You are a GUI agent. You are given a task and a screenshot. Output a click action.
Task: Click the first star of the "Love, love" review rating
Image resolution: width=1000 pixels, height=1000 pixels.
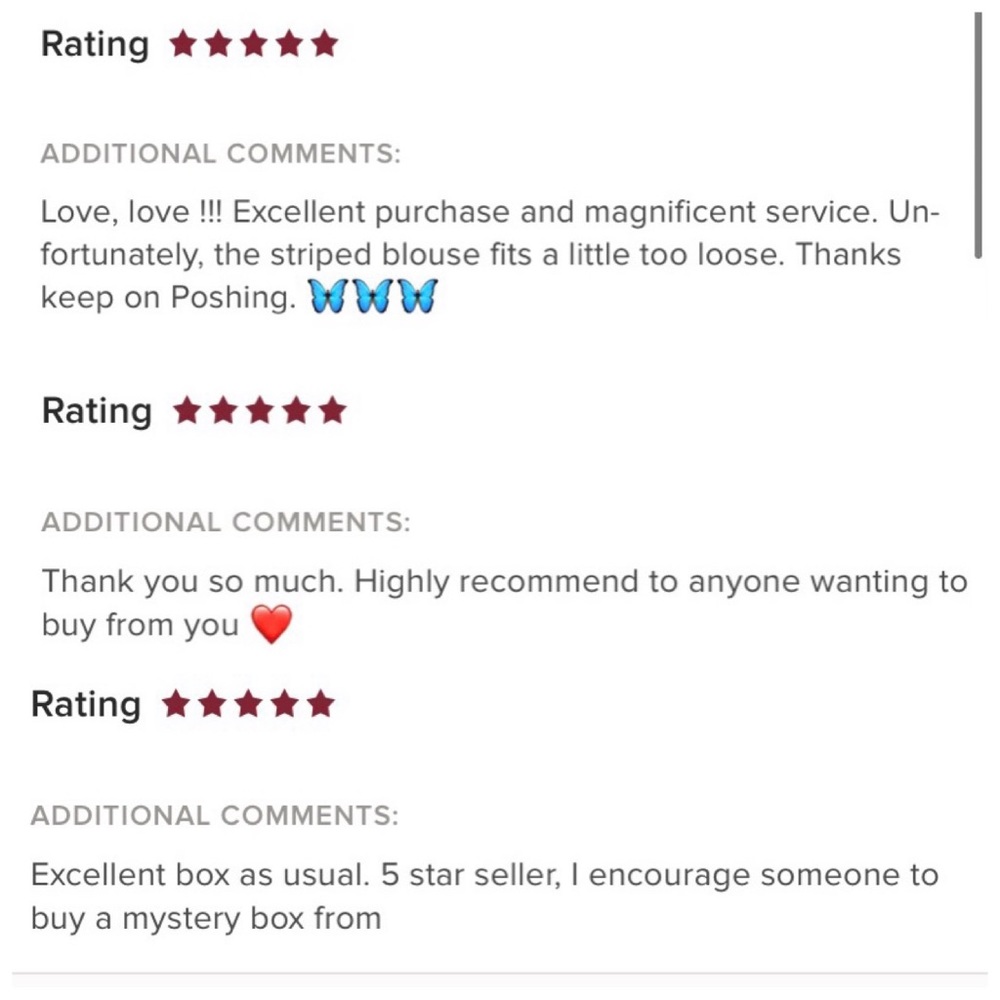[x=183, y=45]
